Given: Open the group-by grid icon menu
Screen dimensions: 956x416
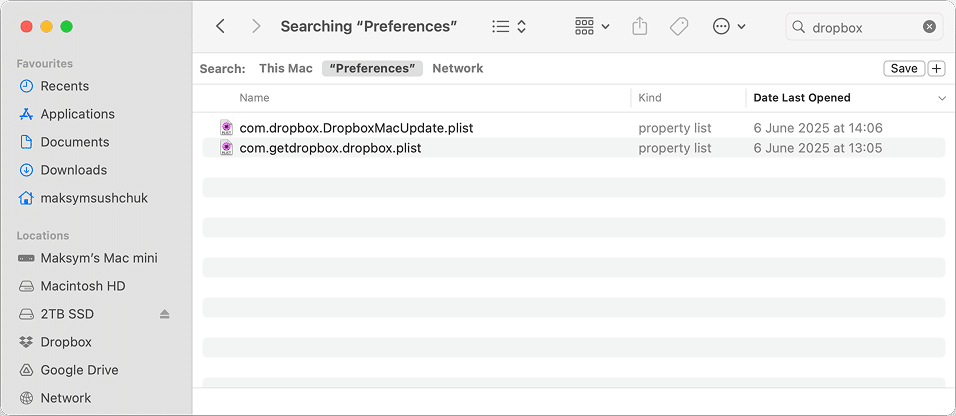Looking at the screenshot, I should point(584,26).
